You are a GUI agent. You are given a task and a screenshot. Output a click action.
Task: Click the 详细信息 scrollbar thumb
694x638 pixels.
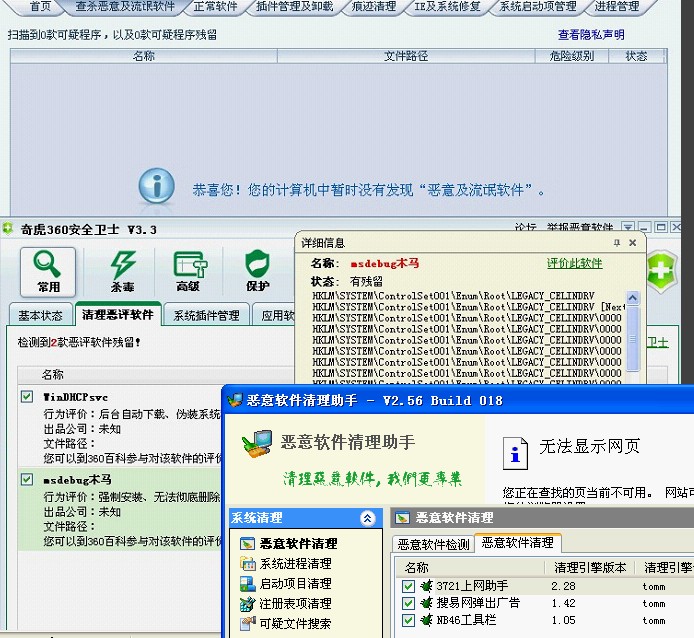point(632,339)
